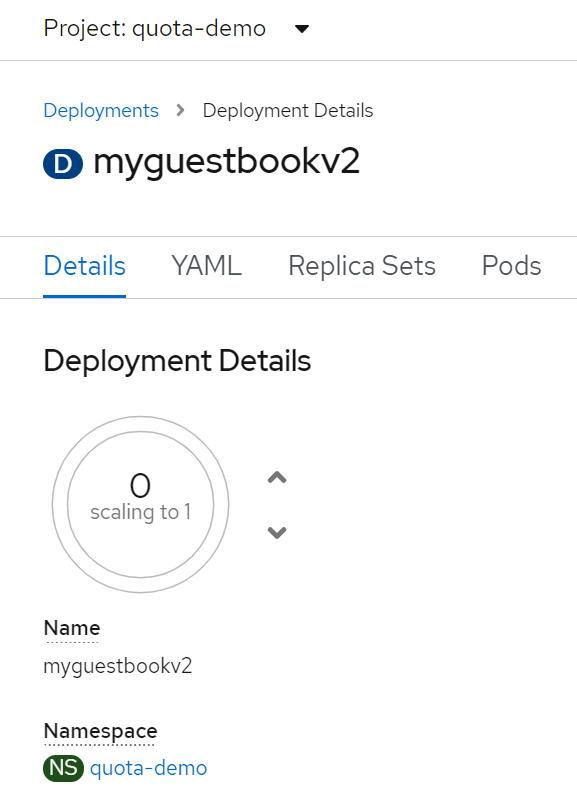Open the Project quota-demo selector

click(176, 28)
